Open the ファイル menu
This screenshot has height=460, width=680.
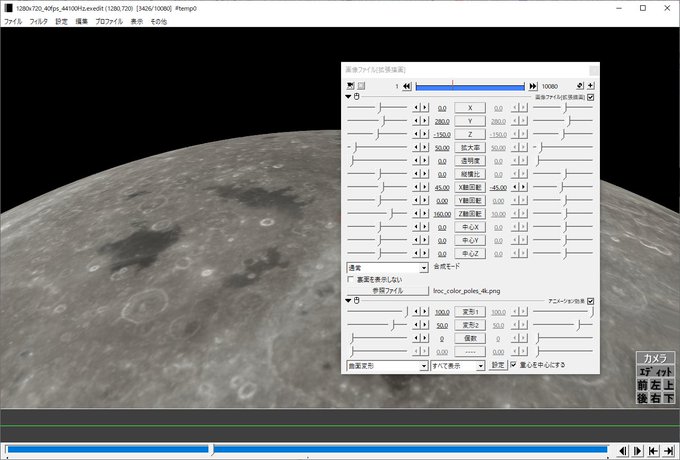pyautogui.click(x=13, y=21)
